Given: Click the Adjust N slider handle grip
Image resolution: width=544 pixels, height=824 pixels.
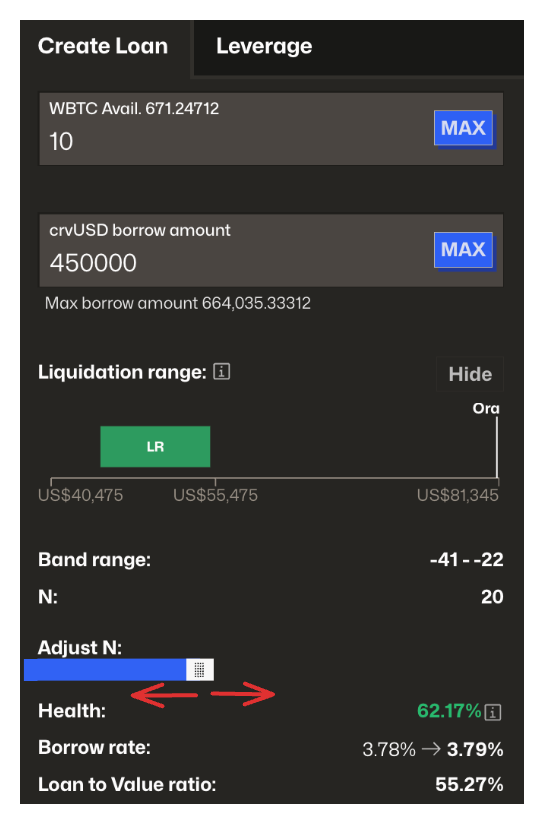Looking at the screenshot, I should coord(200,670).
